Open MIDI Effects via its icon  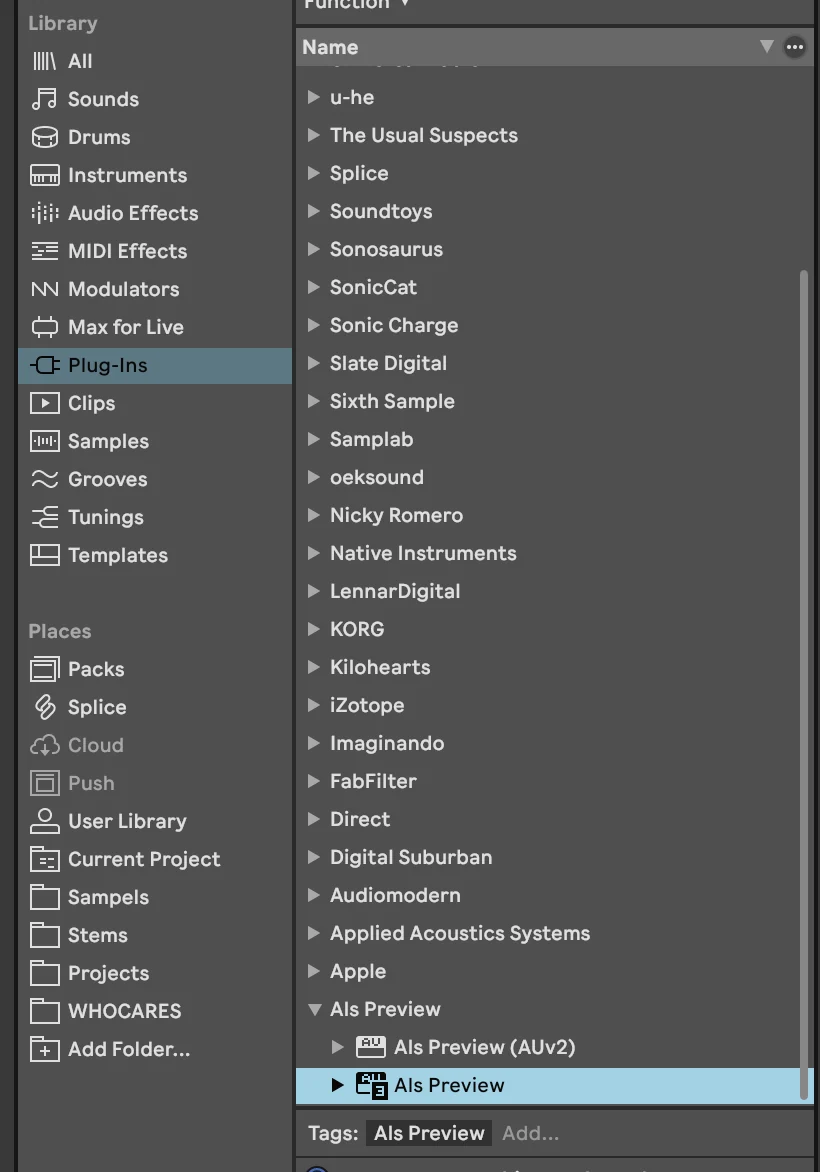pos(44,251)
